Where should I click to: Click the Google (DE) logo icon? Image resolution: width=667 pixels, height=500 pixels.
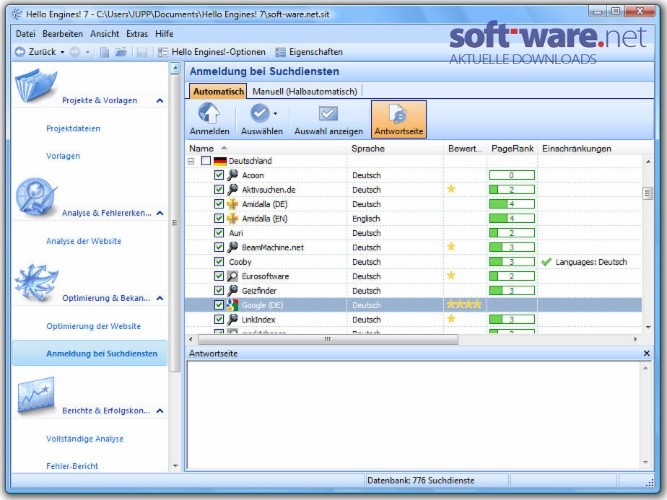tap(232, 305)
